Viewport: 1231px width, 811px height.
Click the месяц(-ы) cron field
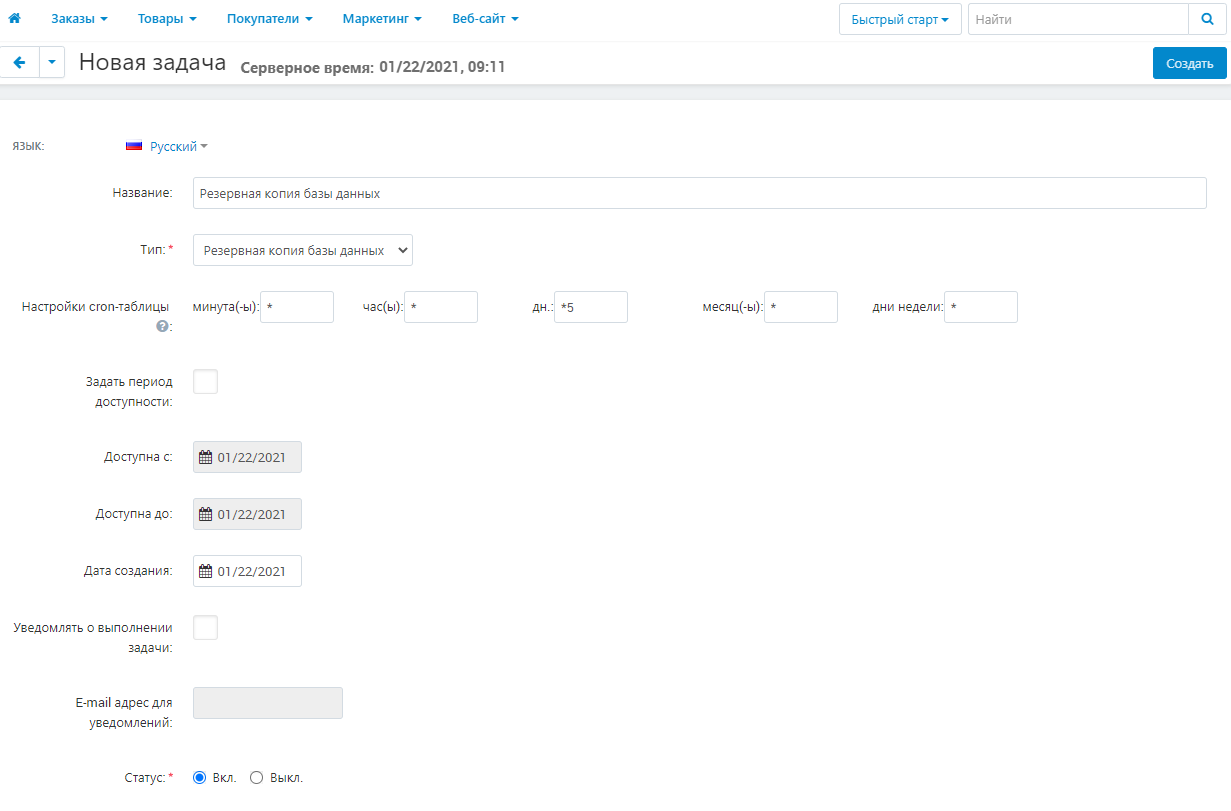coord(801,307)
